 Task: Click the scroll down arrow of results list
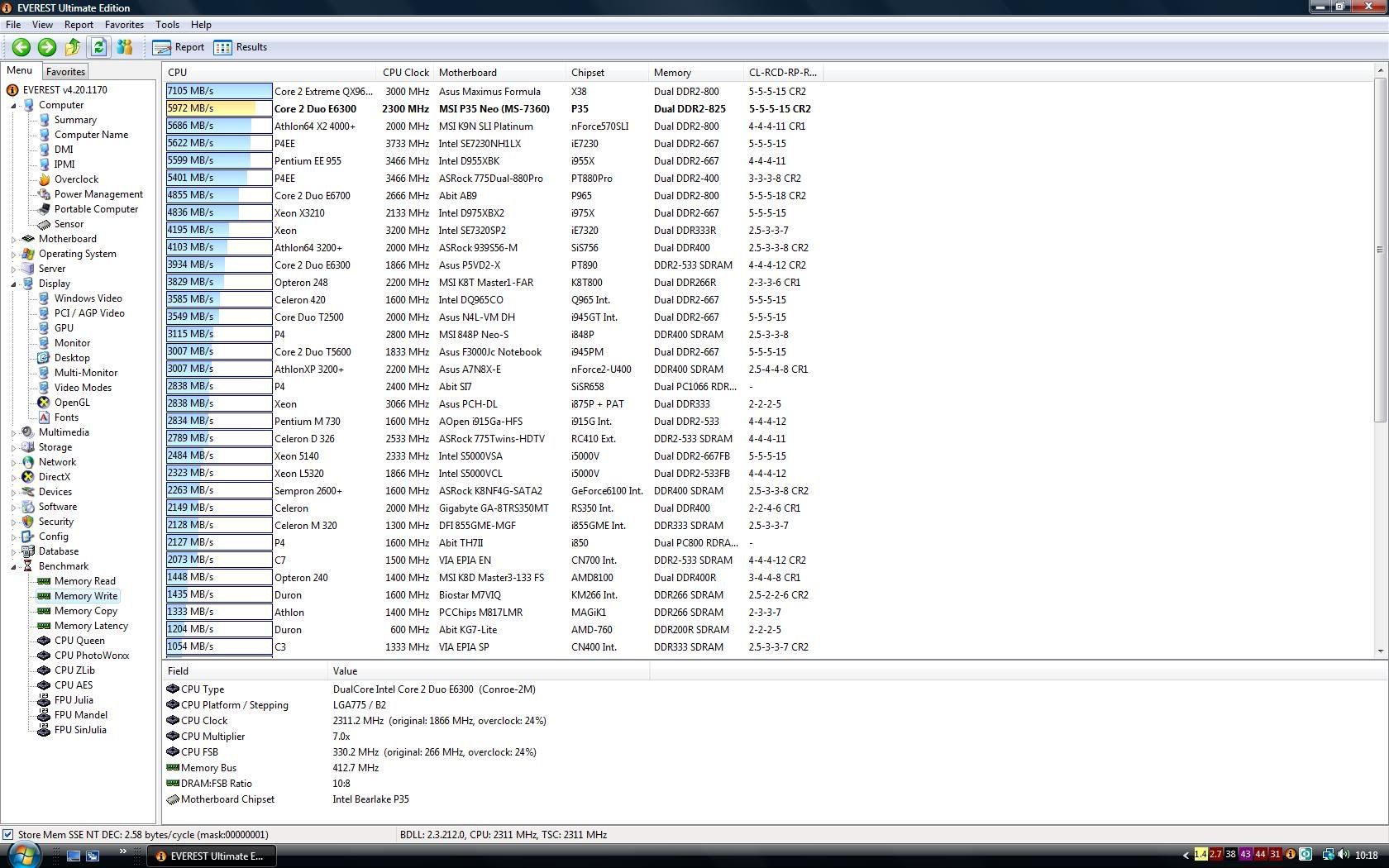pos(1380,651)
